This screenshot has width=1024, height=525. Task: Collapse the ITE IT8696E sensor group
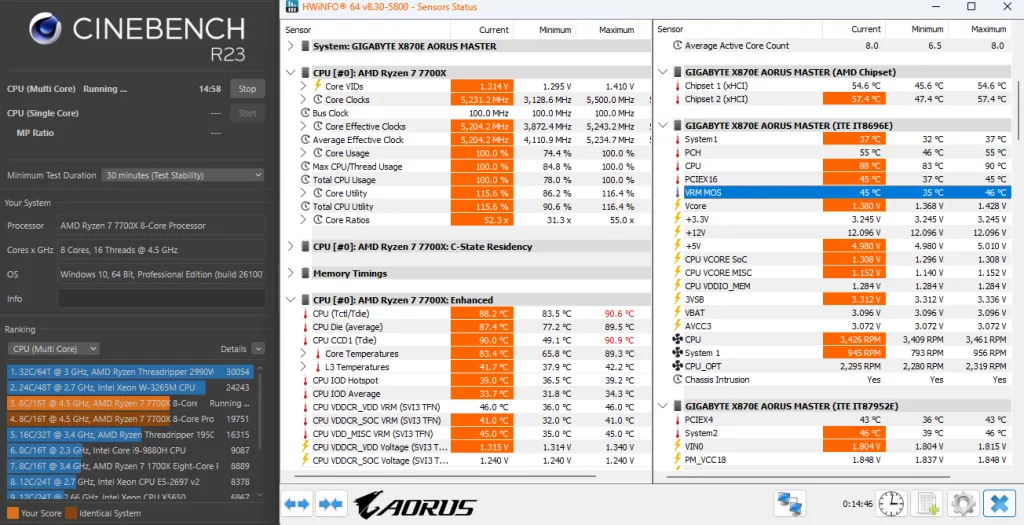[x=663, y=126]
